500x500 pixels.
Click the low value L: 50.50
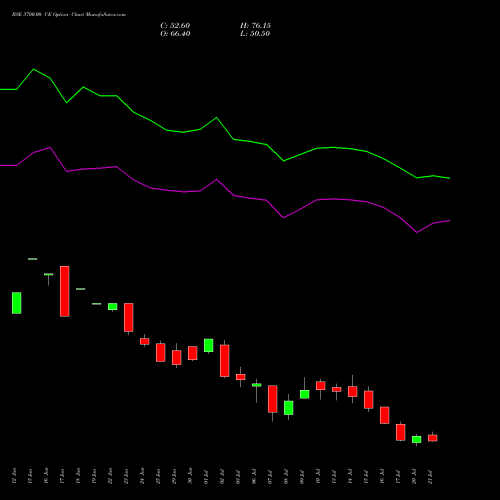coord(255,34)
